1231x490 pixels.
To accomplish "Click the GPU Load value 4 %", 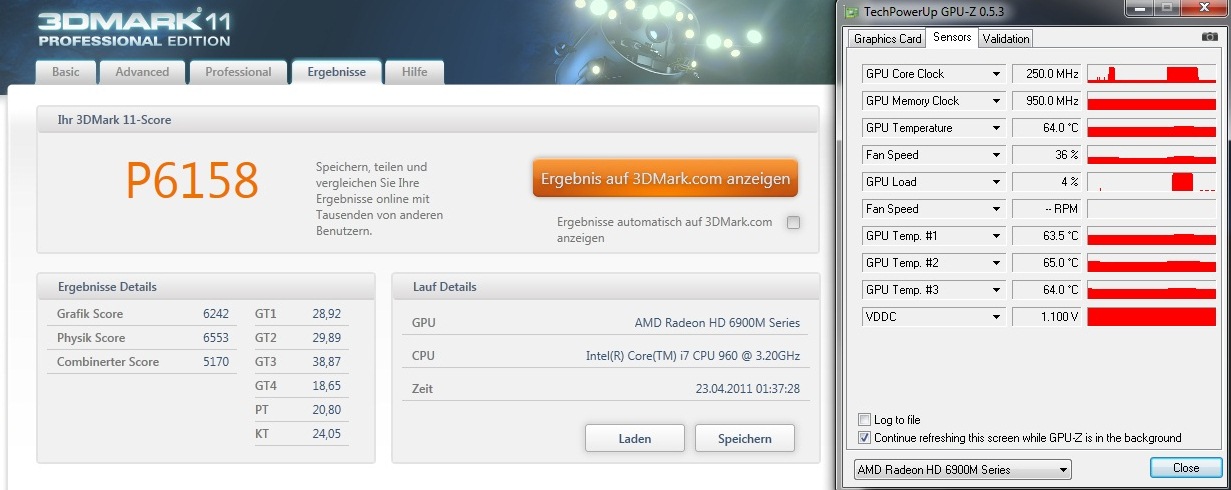I will pyautogui.click(x=1046, y=182).
